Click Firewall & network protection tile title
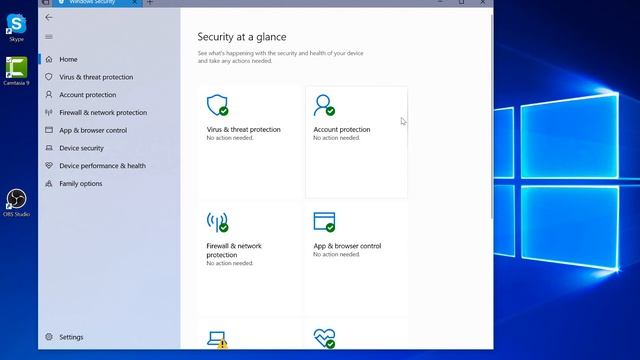640x360 pixels. pyautogui.click(x=234, y=250)
